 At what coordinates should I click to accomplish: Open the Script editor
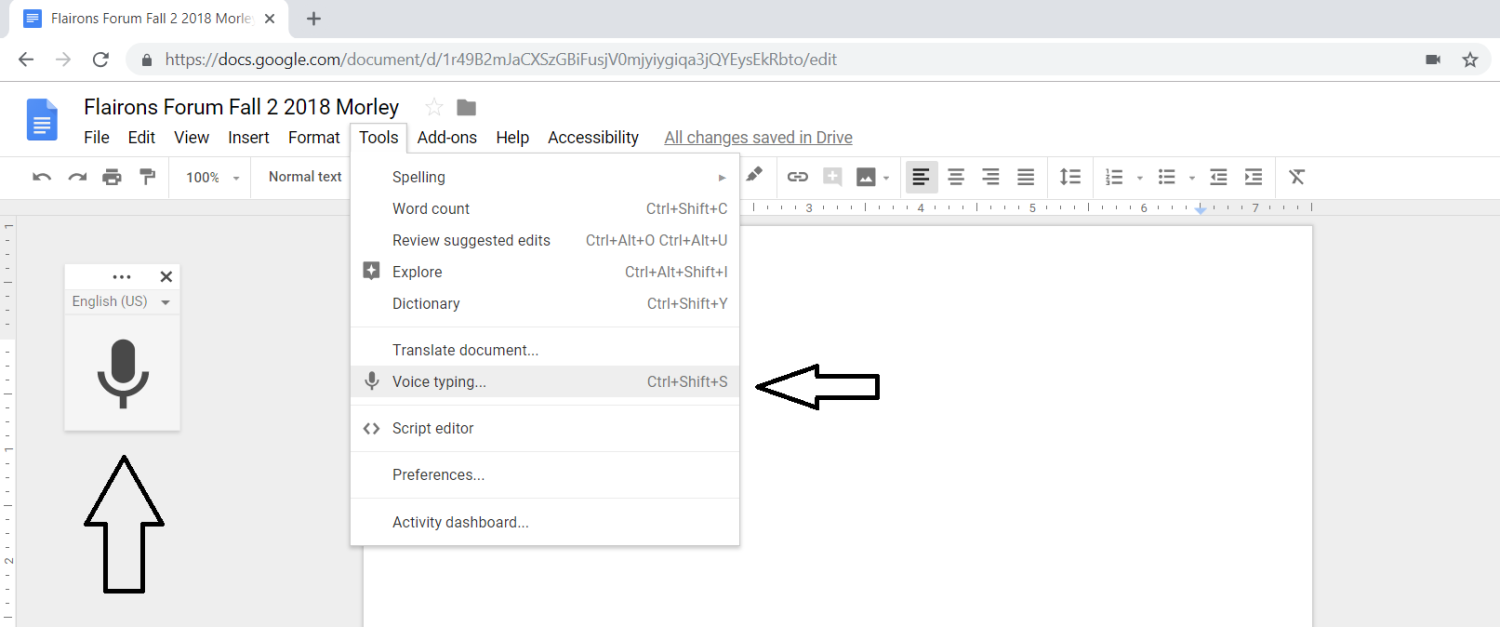click(x=545, y=428)
